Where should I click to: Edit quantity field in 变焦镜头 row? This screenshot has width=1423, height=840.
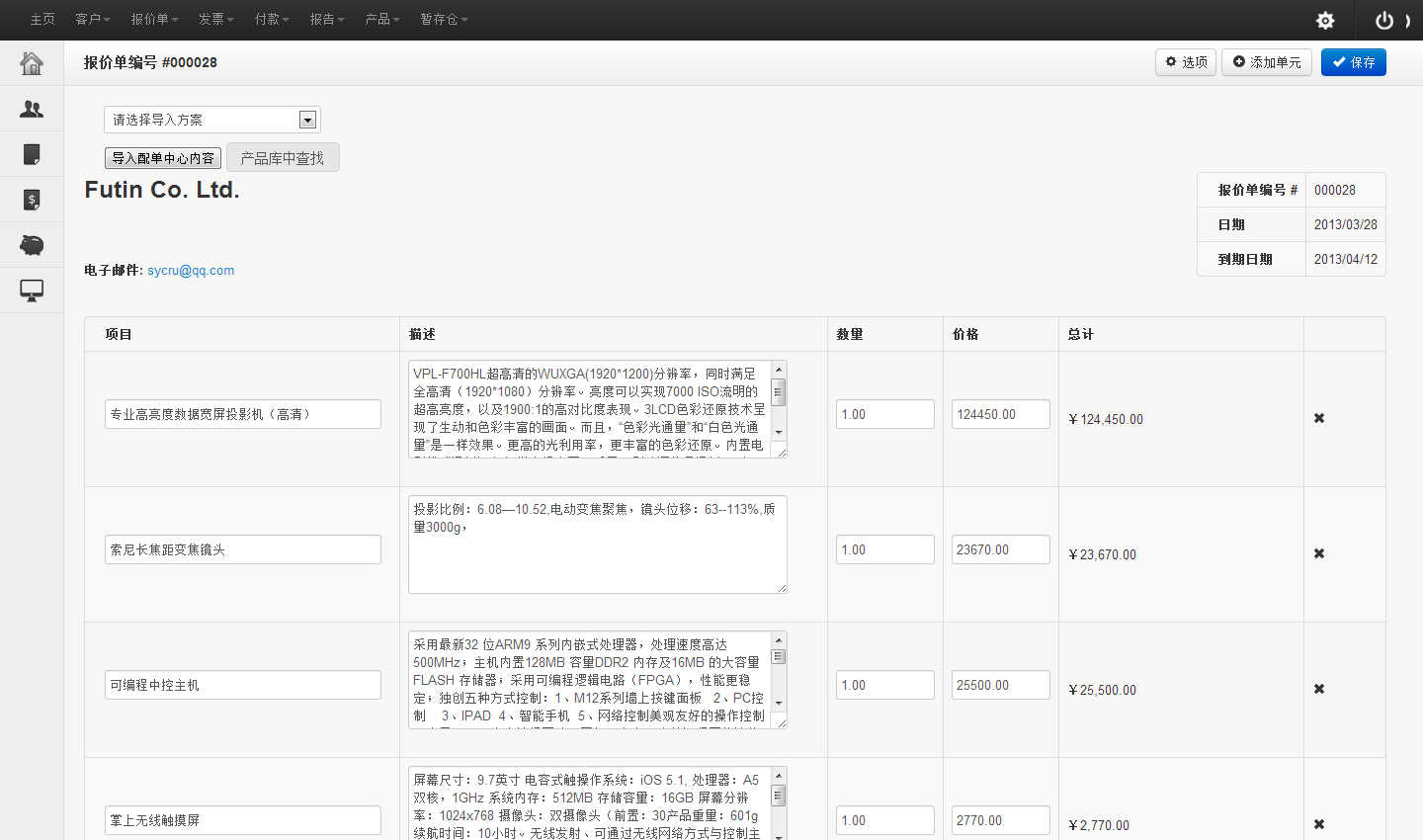(x=885, y=549)
